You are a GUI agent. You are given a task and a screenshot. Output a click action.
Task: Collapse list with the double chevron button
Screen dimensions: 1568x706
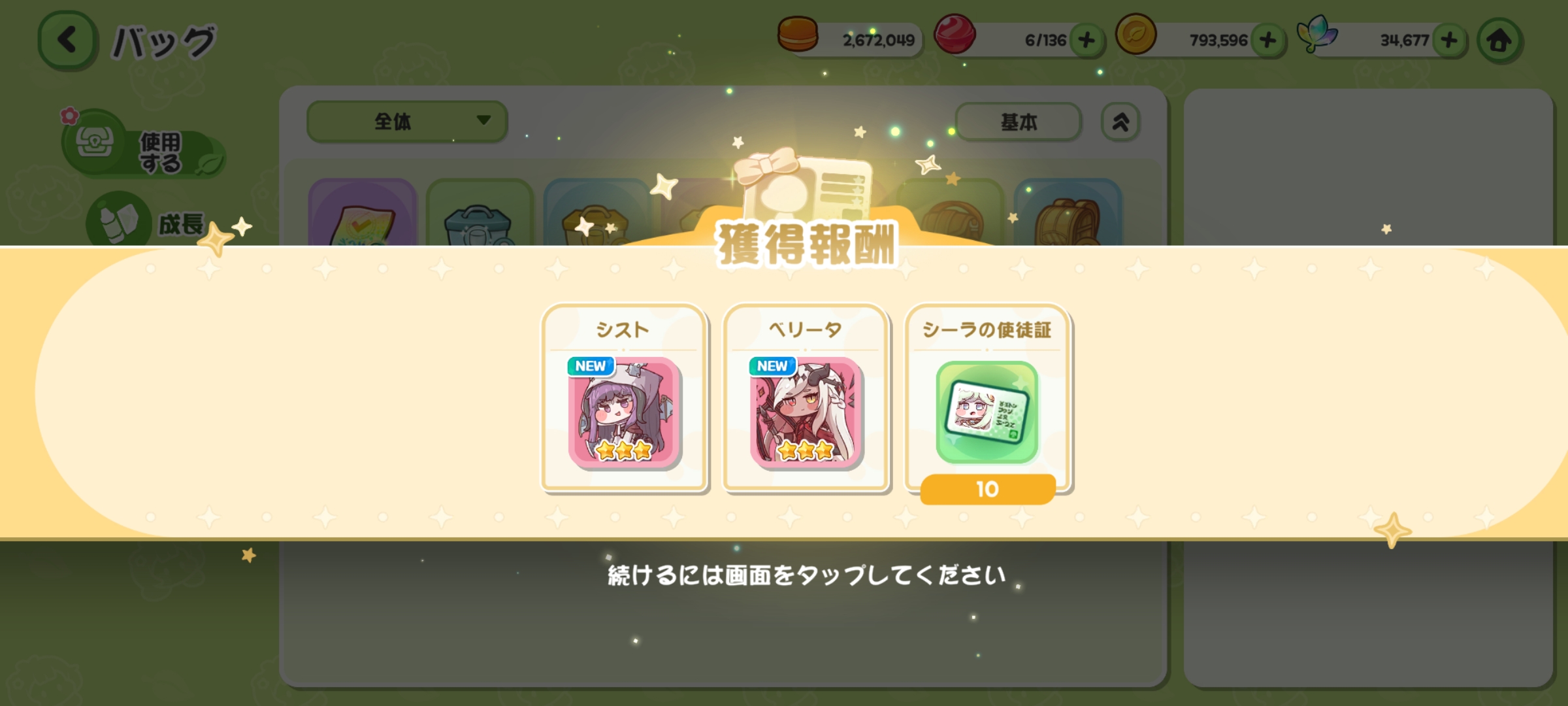tap(1120, 122)
